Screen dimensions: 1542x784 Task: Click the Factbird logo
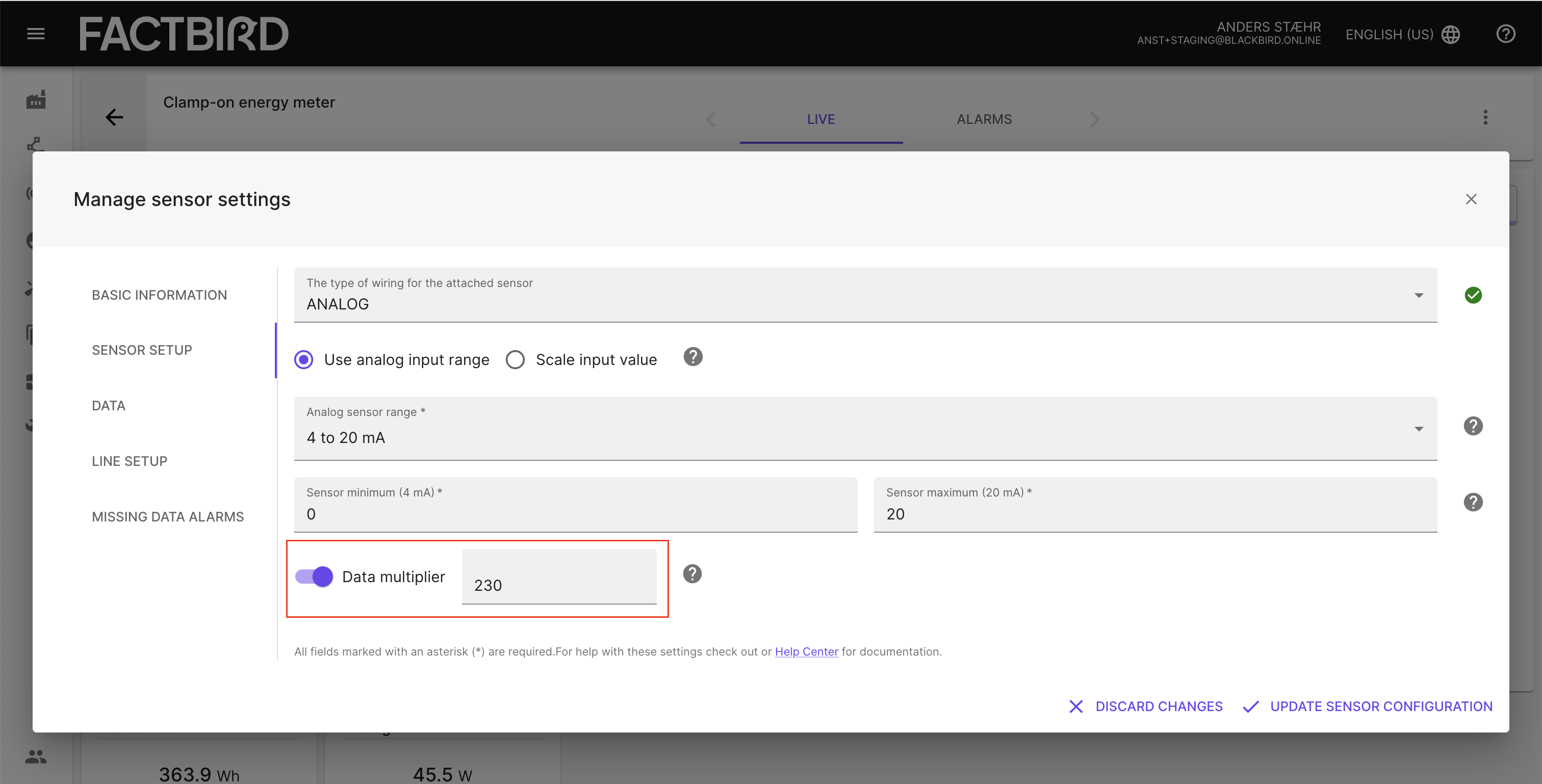(x=184, y=34)
